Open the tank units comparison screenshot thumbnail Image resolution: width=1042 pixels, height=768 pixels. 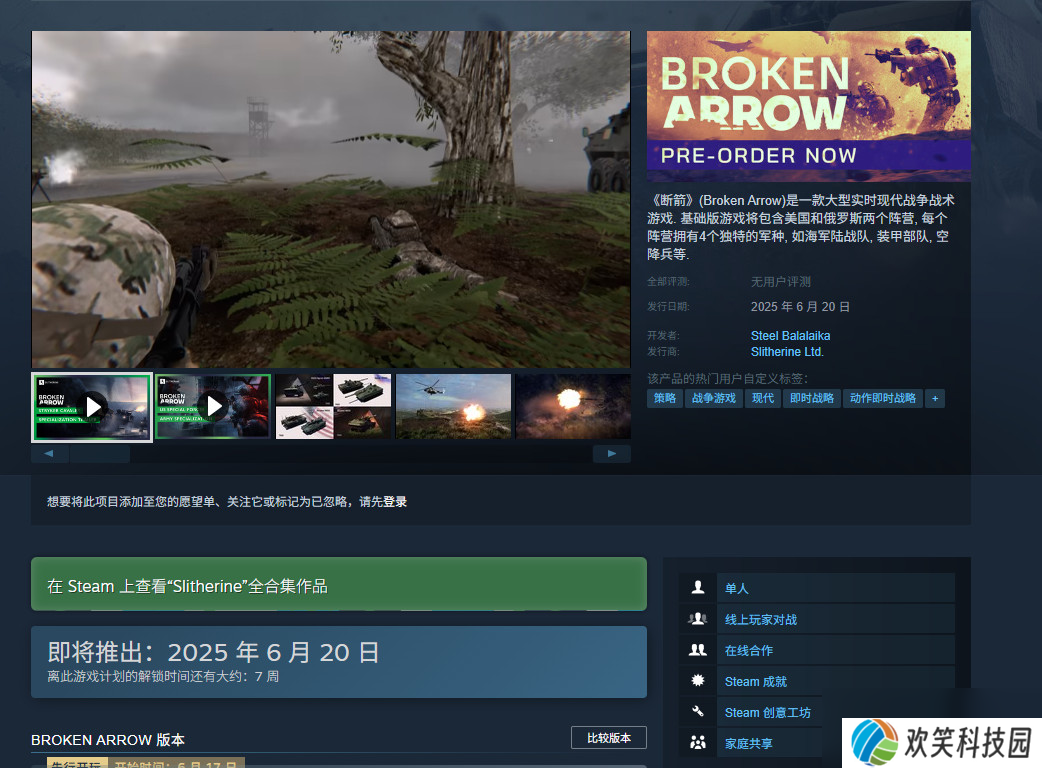click(334, 407)
